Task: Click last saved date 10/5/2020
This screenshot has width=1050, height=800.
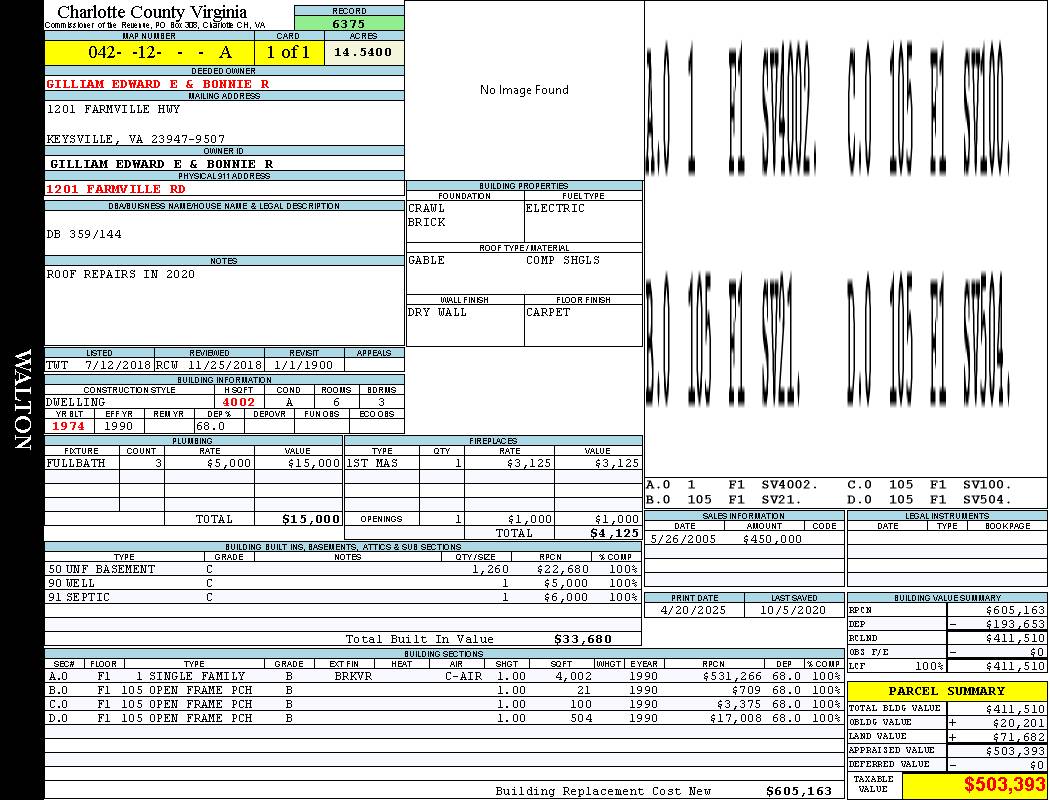Action: pyautogui.click(x=793, y=610)
